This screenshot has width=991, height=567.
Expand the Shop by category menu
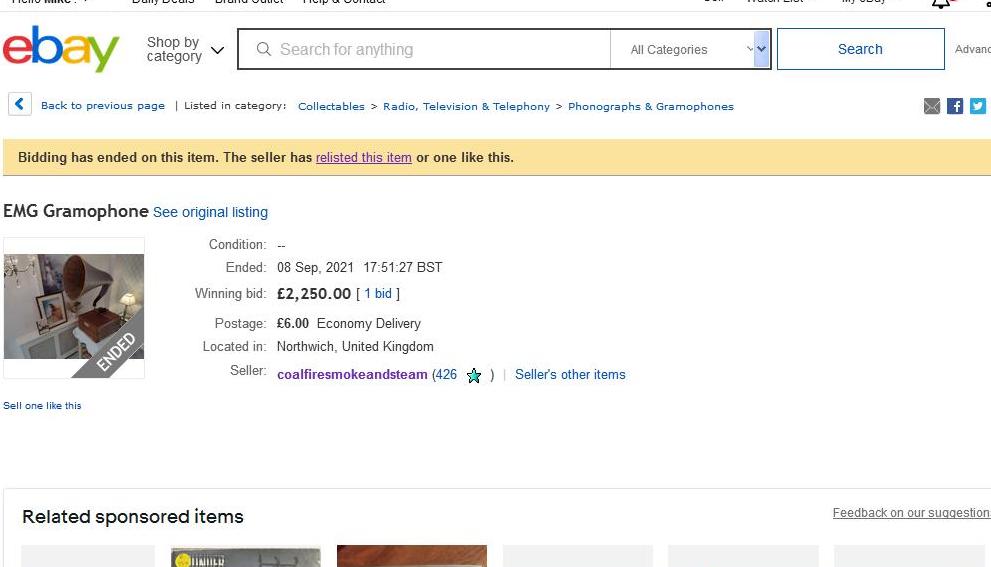click(x=185, y=49)
